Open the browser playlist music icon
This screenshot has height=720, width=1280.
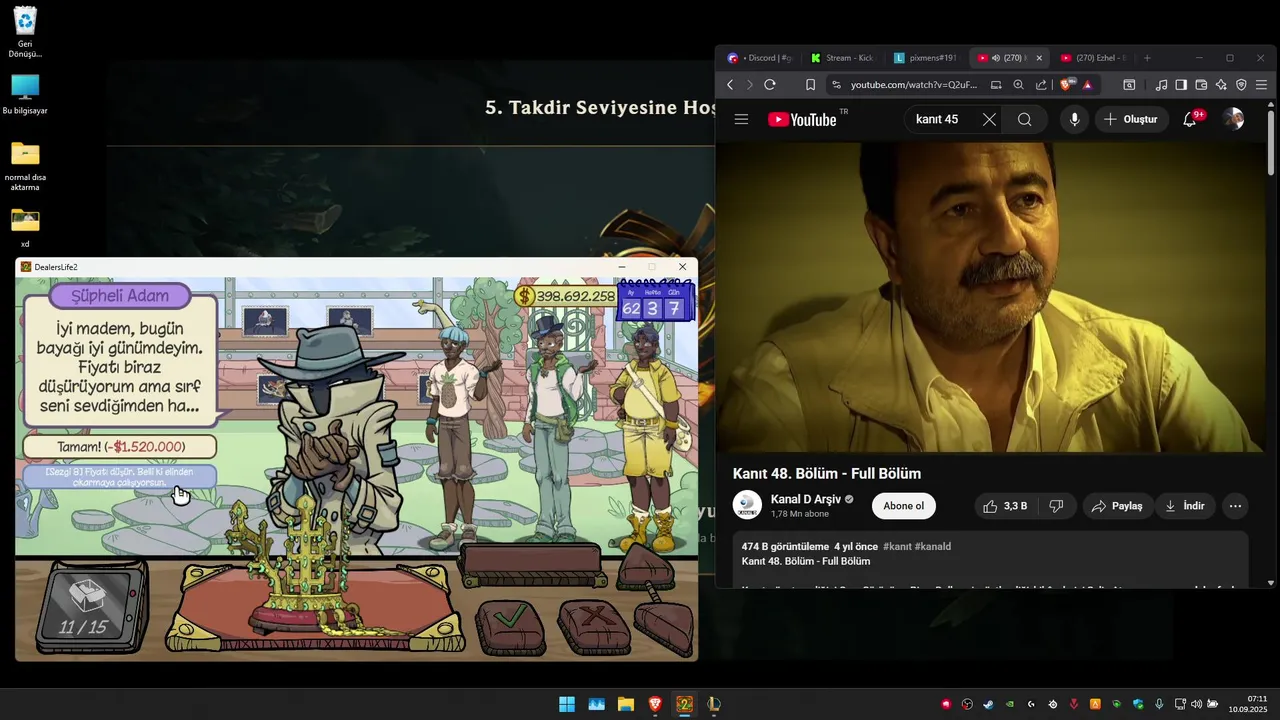(1161, 85)
